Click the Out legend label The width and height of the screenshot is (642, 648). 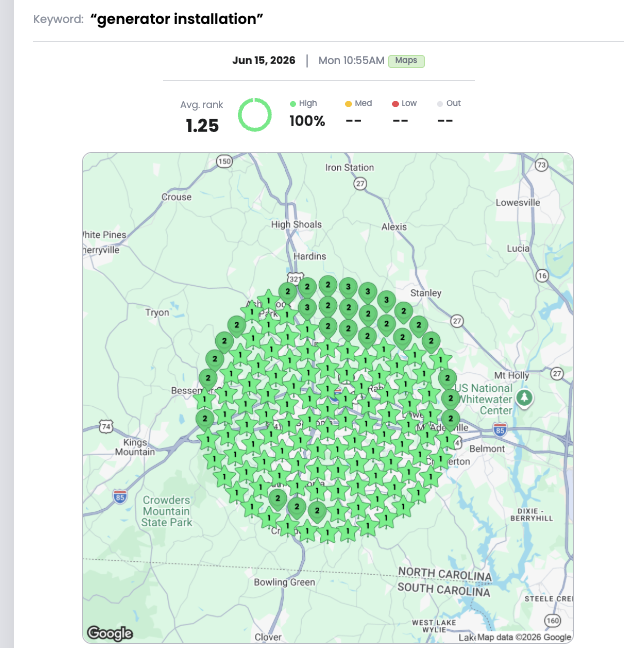pos(453,103)
